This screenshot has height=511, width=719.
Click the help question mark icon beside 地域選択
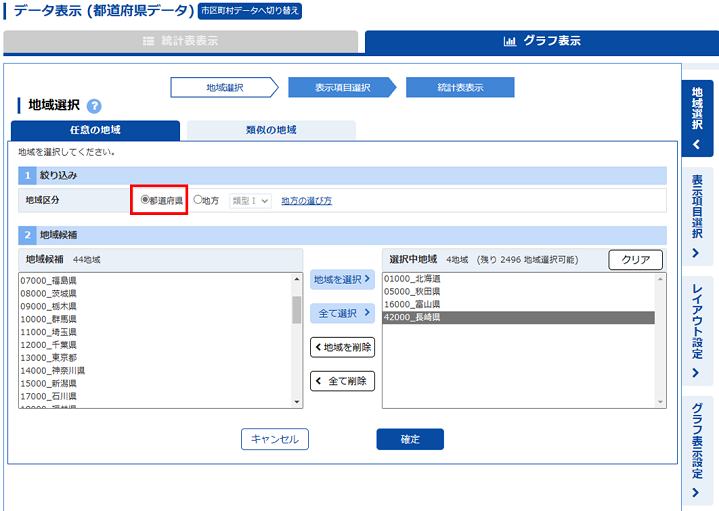[x=94, y=106]
